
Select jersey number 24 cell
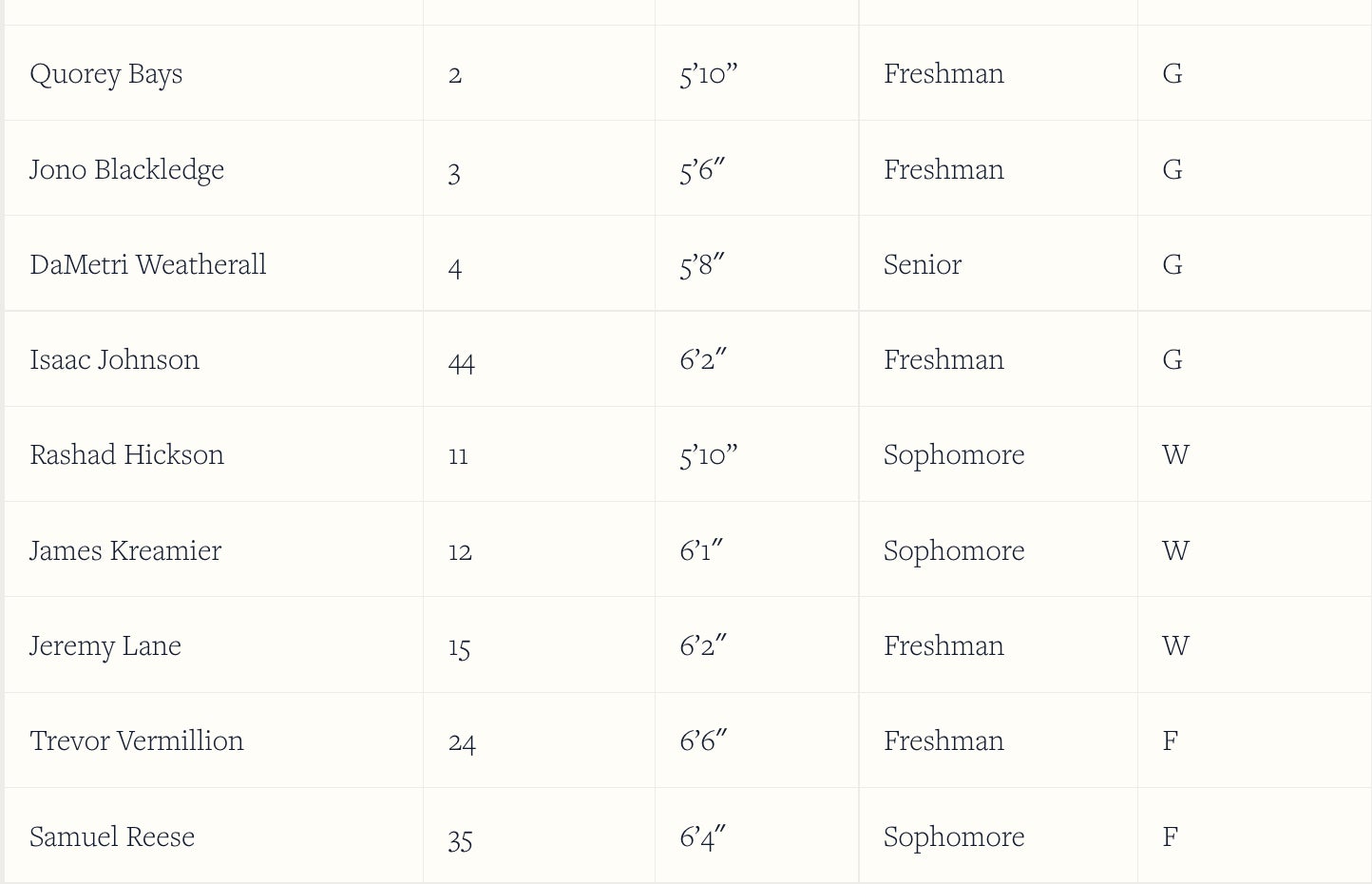pyautogui.click(x=462, y=742)
